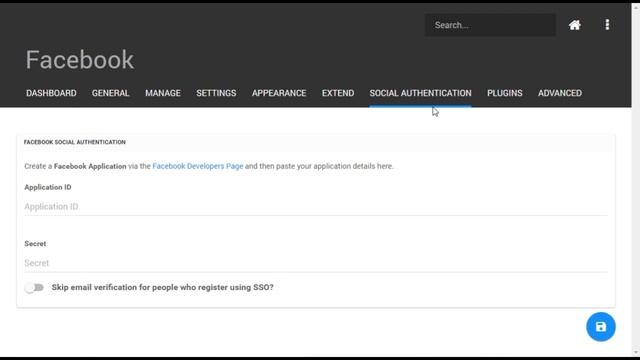Follow the Facebook Developers Page link
This screenshot has height=360, width=640.
(x=198, y=166)
